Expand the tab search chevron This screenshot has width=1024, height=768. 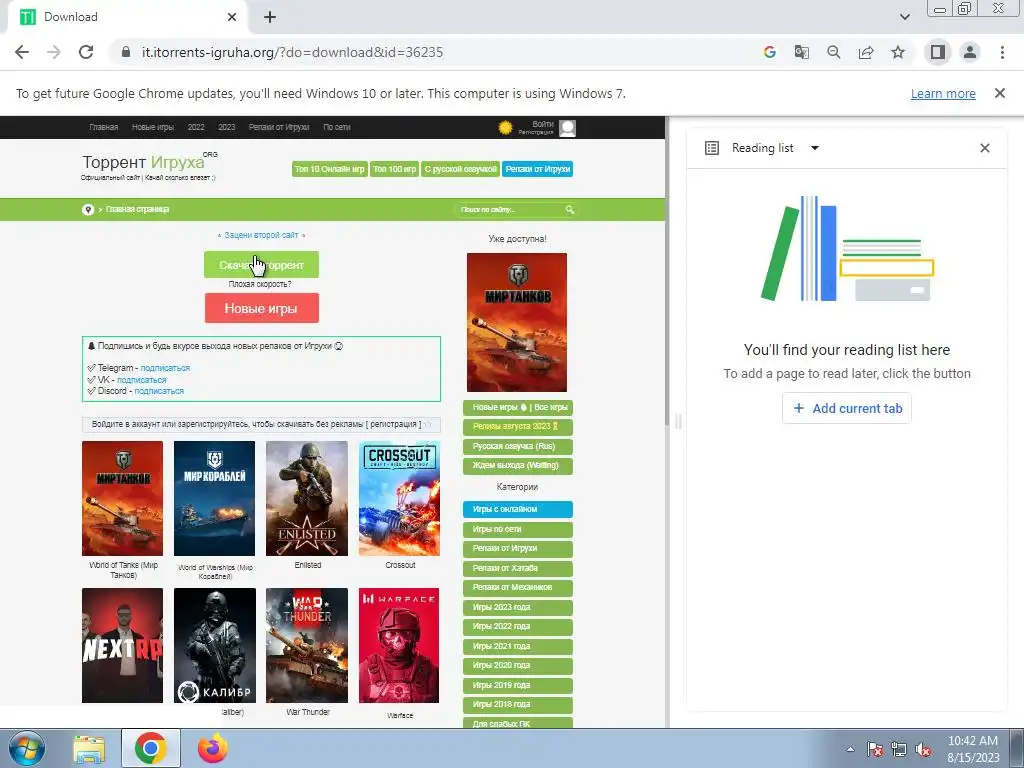904,17
